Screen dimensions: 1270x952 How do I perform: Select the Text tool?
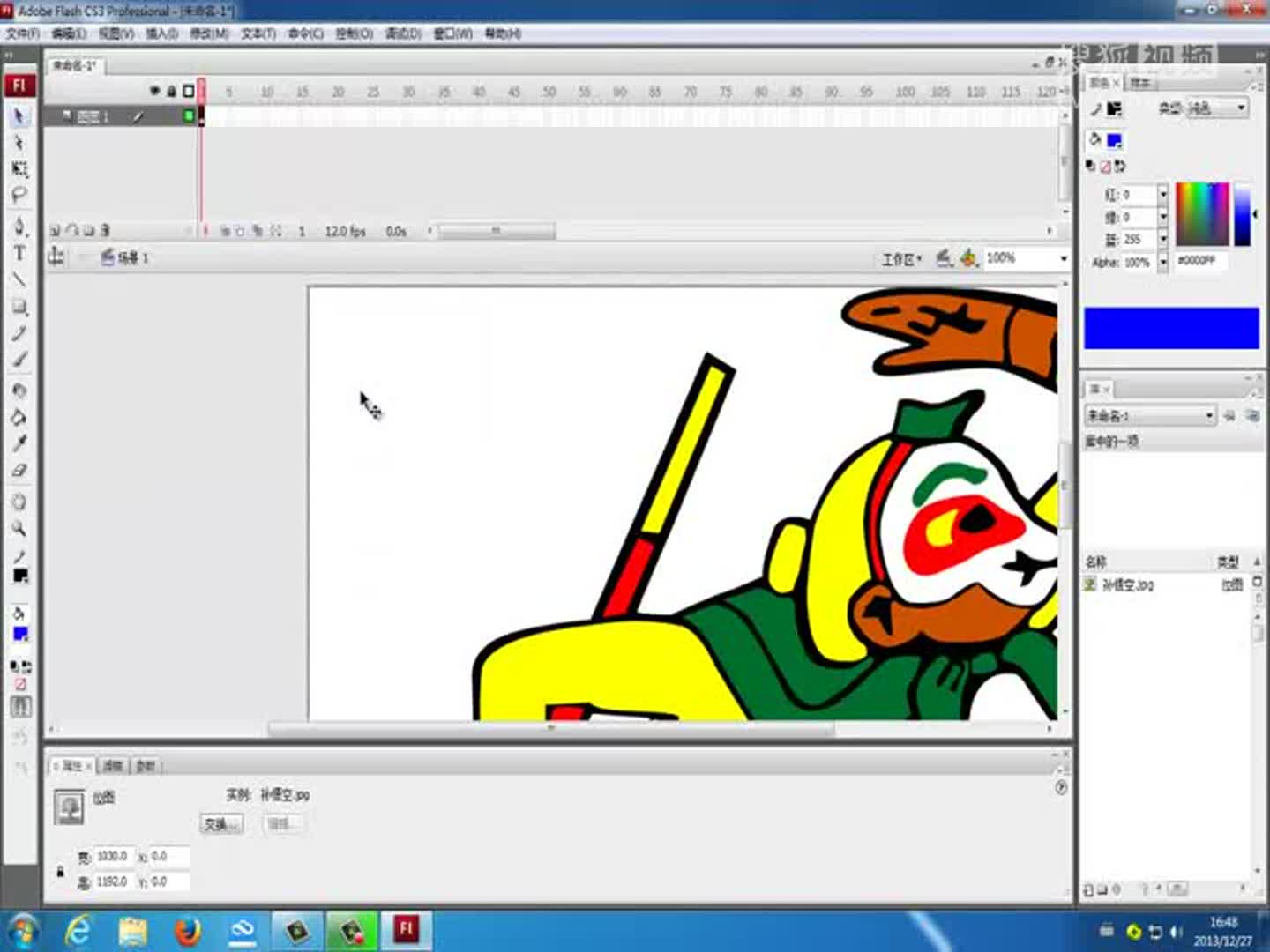[19, 253]
